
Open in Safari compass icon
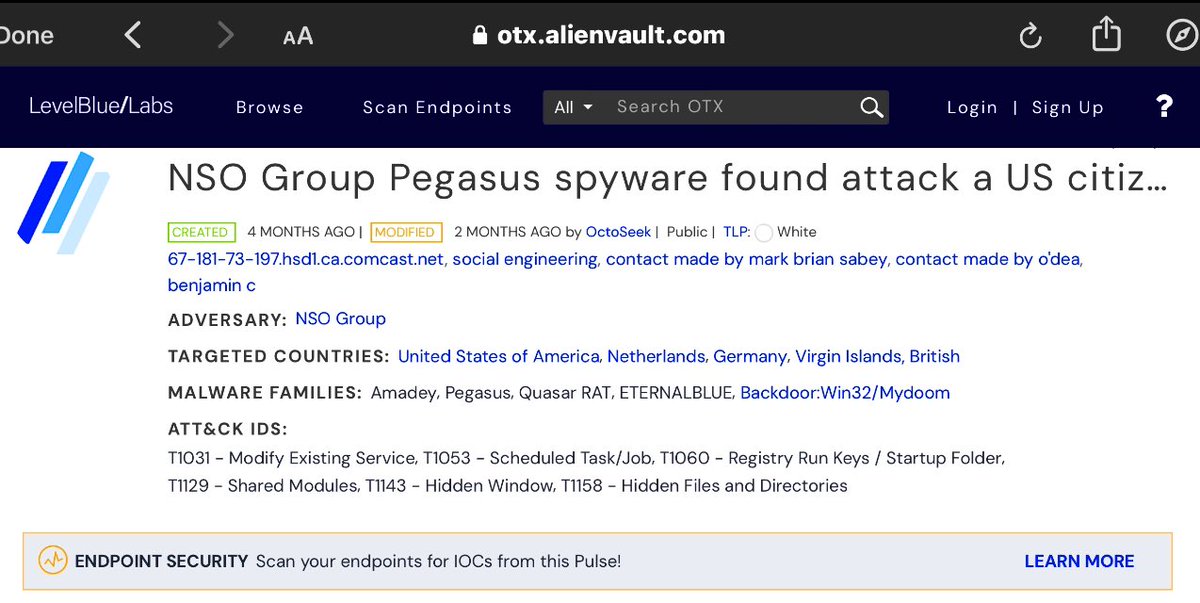pyautogui.click(x=1181, y=36)
